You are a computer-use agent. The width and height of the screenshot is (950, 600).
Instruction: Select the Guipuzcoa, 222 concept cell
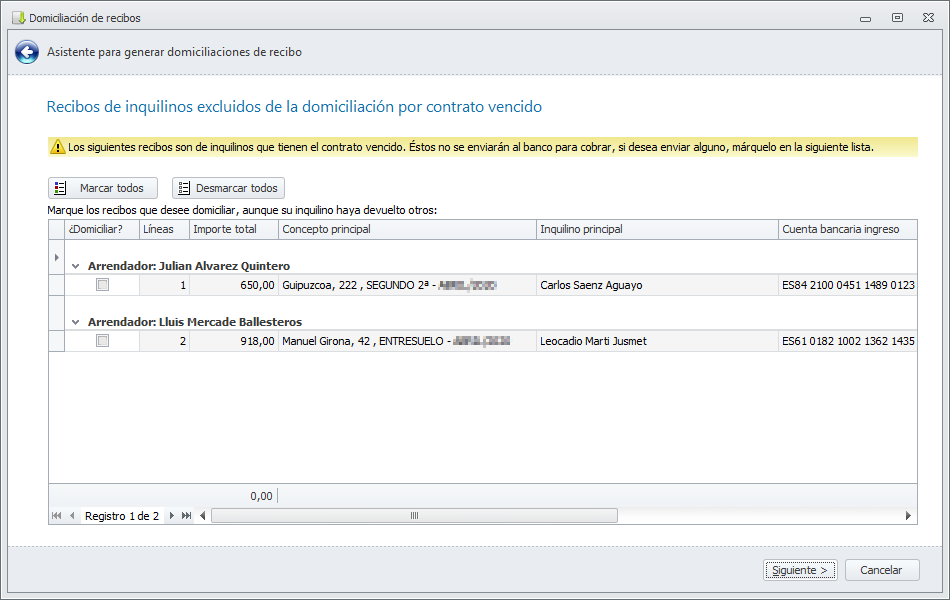pos(407,285)
